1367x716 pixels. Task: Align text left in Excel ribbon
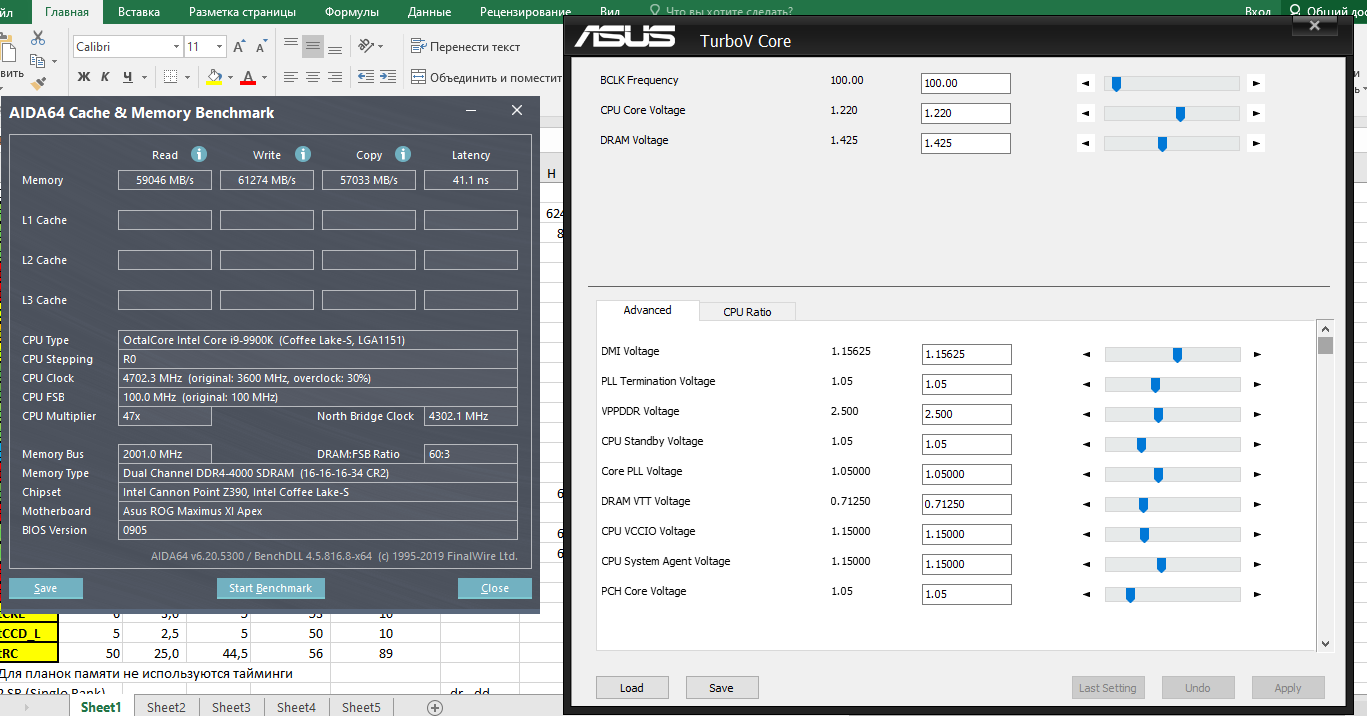pos(291,77)
